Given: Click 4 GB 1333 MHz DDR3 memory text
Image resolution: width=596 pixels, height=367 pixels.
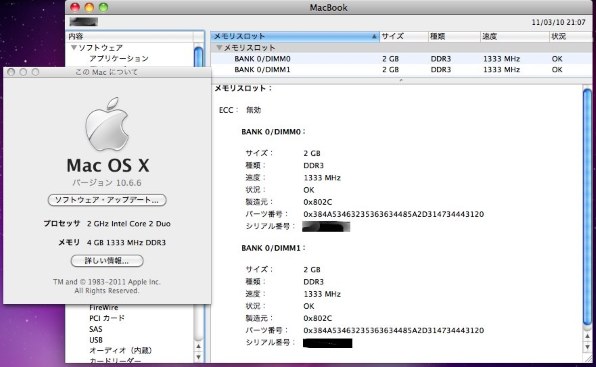Looking at the screenshot, I should coord(126,242).
